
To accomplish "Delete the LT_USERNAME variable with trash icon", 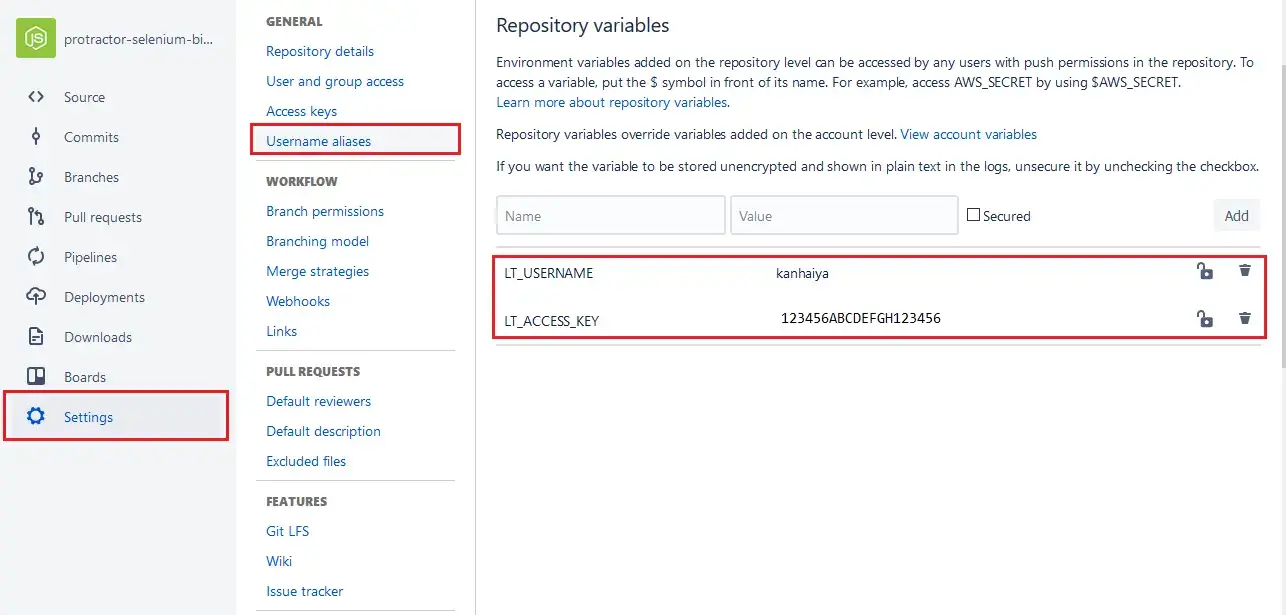I will point(1244,270).
